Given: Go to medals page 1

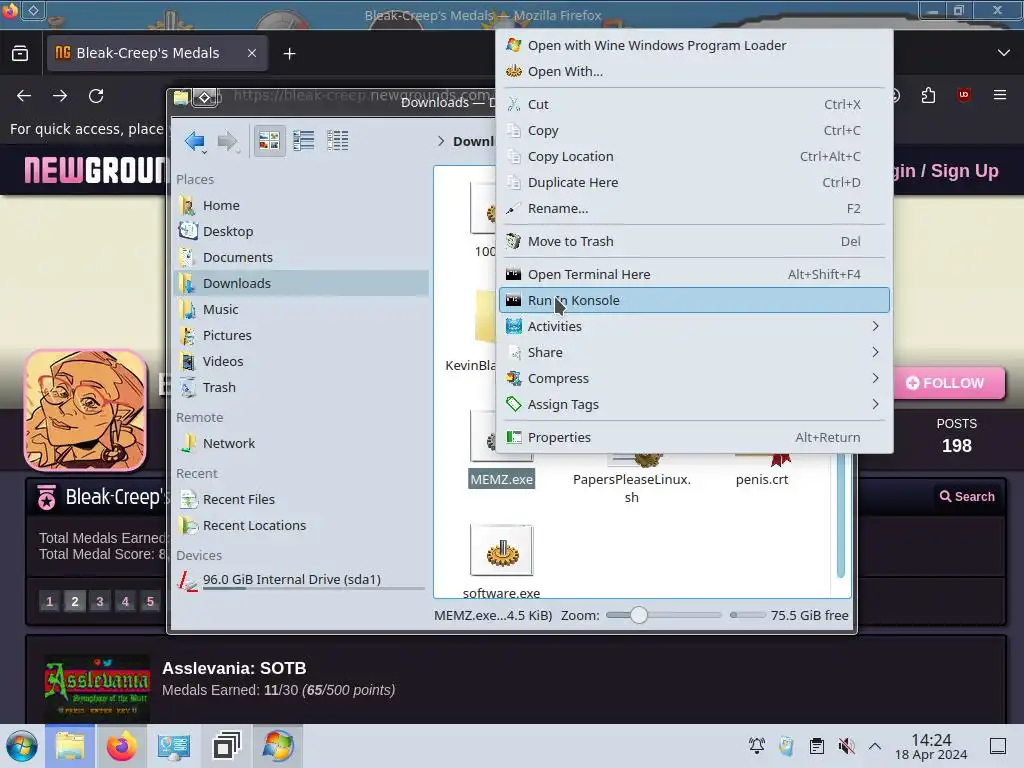Looking at the screenshot, I should pos(50,601).
